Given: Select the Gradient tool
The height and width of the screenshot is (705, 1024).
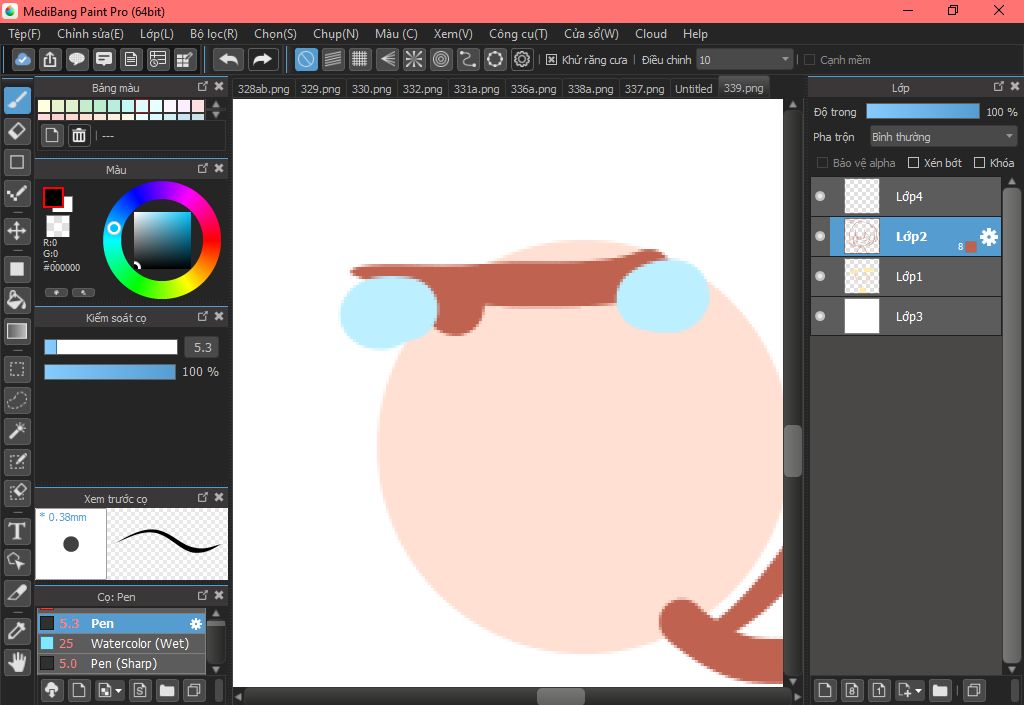Looking at the screenshot, I should [x=17, y=331].
